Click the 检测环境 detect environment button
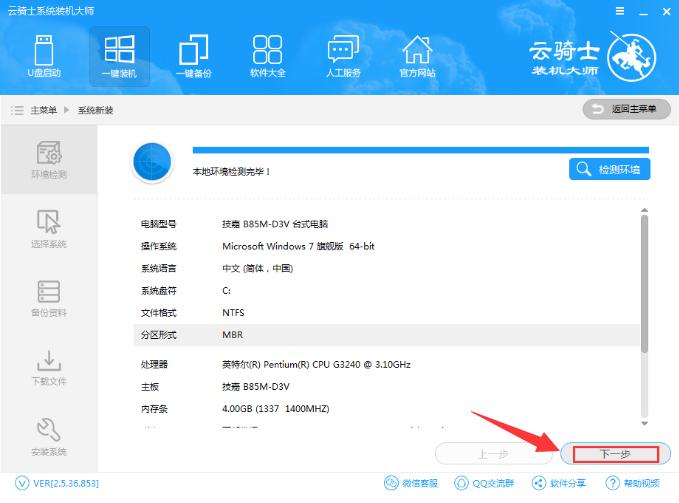Viewport: 679px width, 503px height. coord(610,170)
